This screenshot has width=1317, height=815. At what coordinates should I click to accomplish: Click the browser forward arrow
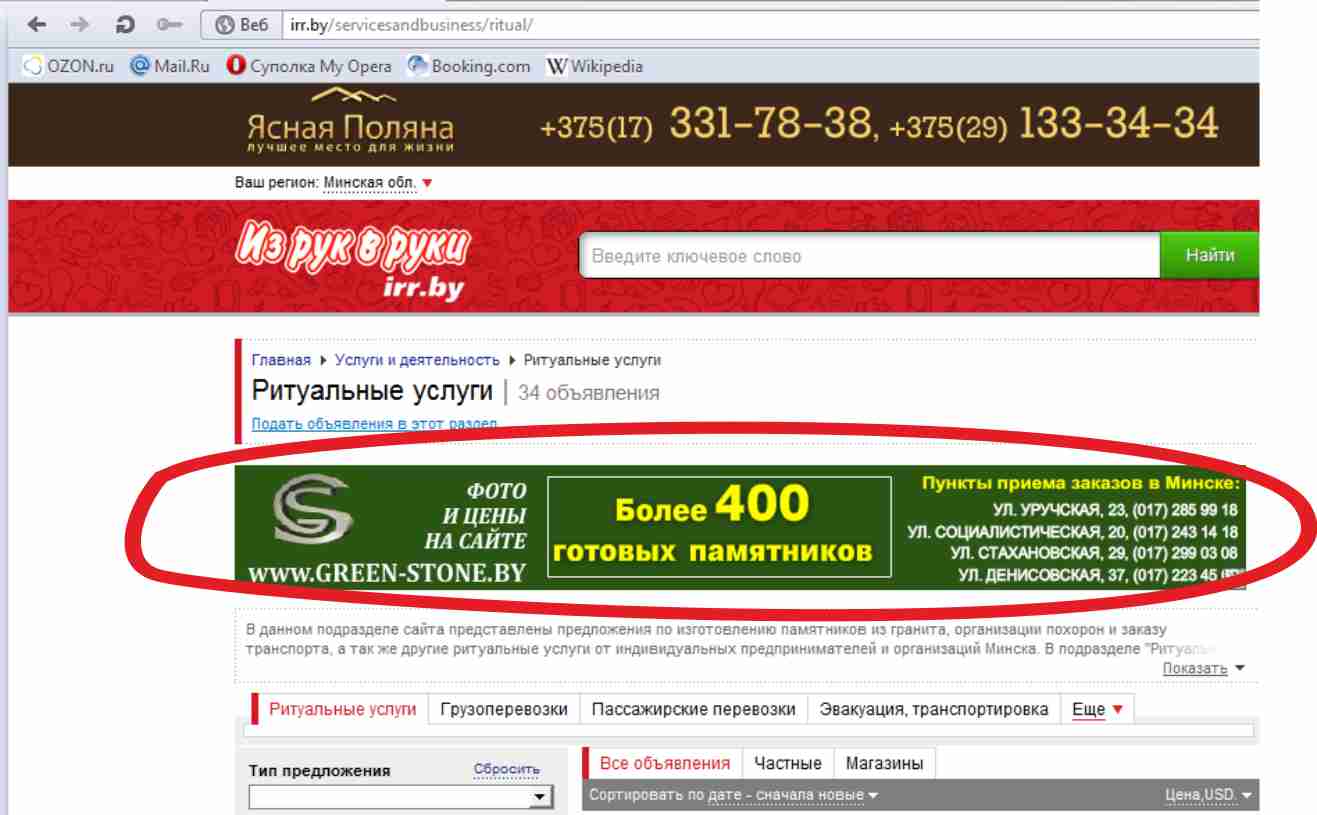pos(81,25)
